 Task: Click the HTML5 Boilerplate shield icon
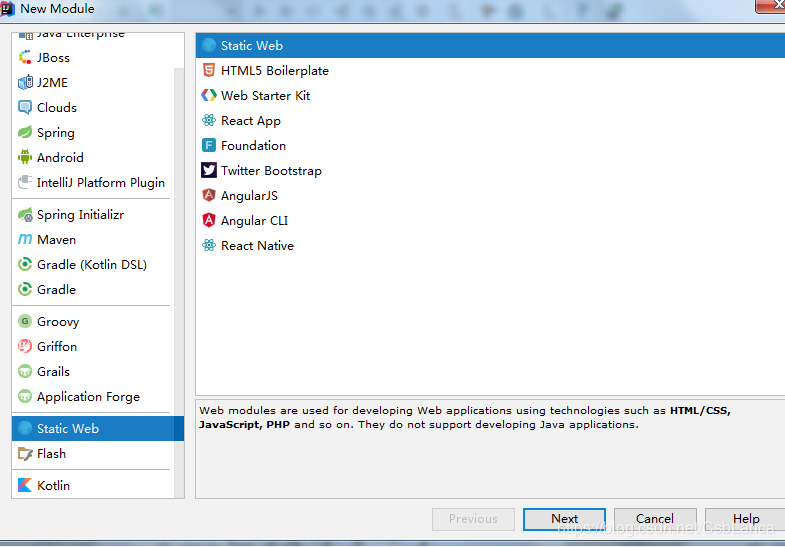click(x=209, y=70)
